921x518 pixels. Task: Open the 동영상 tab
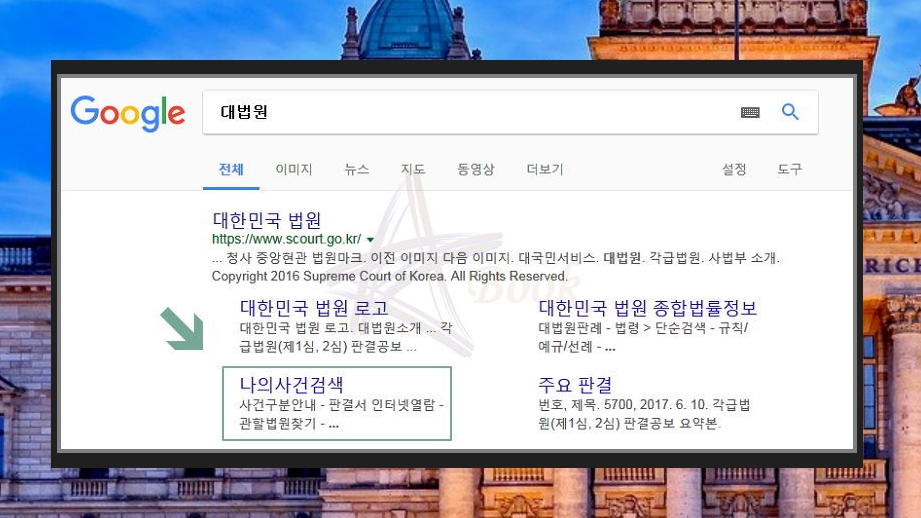476,170
